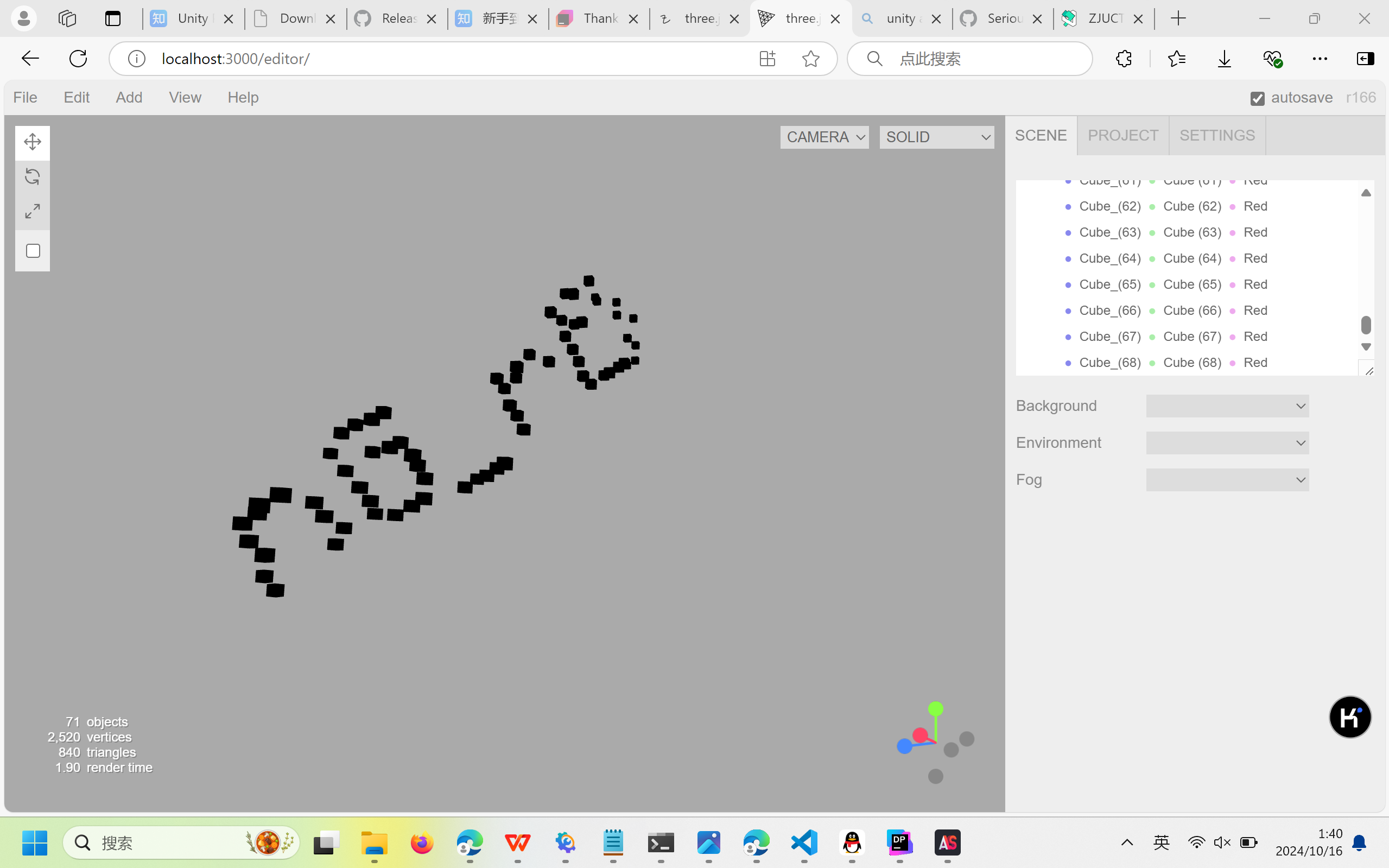1389x868 pixels.
Task: Open Visual Studio Code from taskbar
Action: pyautogui.click(x=804, y=842)
